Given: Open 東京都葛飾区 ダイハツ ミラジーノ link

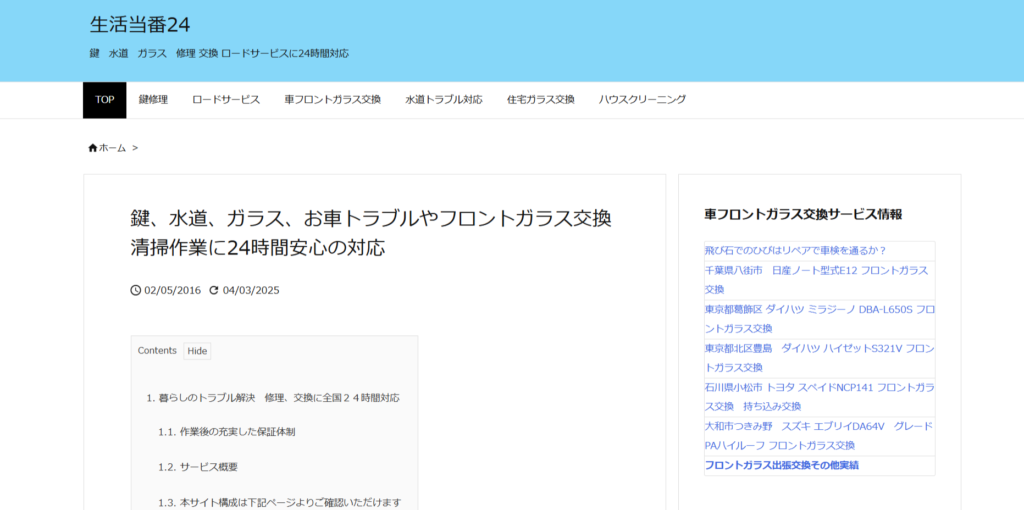Looking at the screenshot, I should (819, 319).
